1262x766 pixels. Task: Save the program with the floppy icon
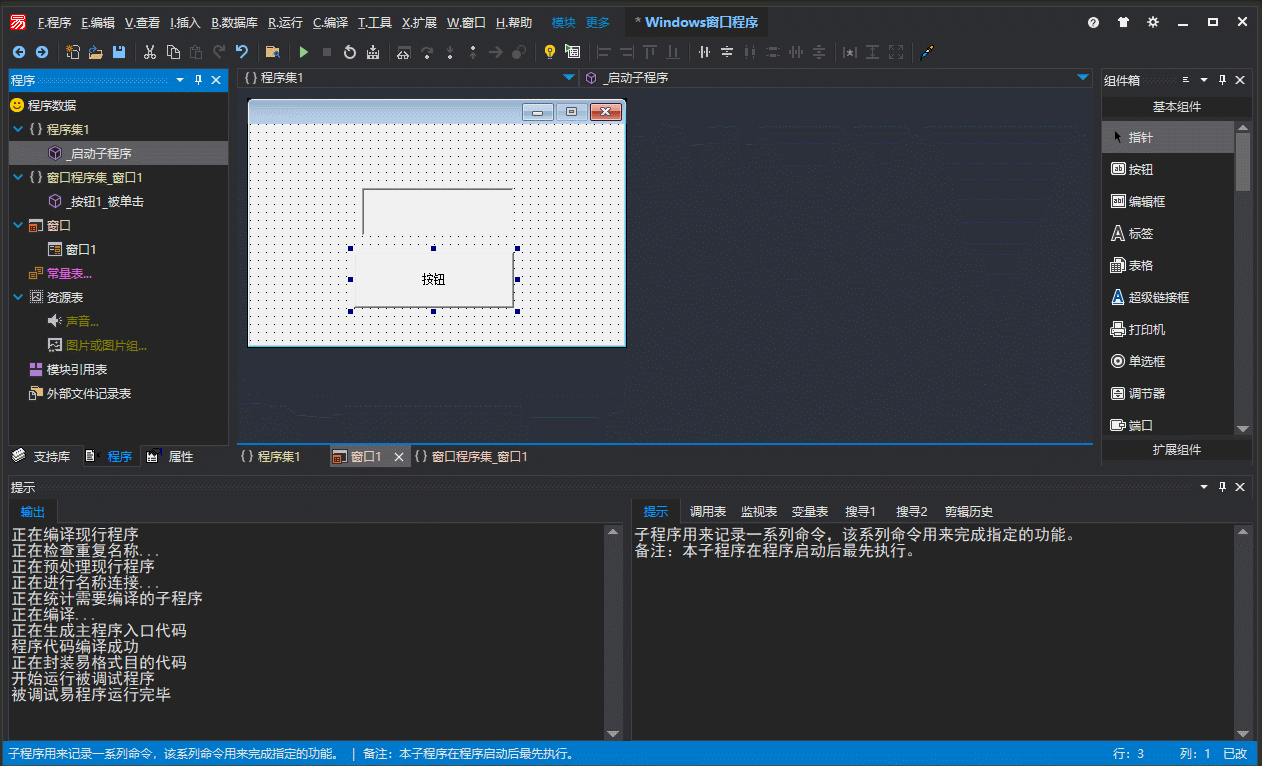119,52
